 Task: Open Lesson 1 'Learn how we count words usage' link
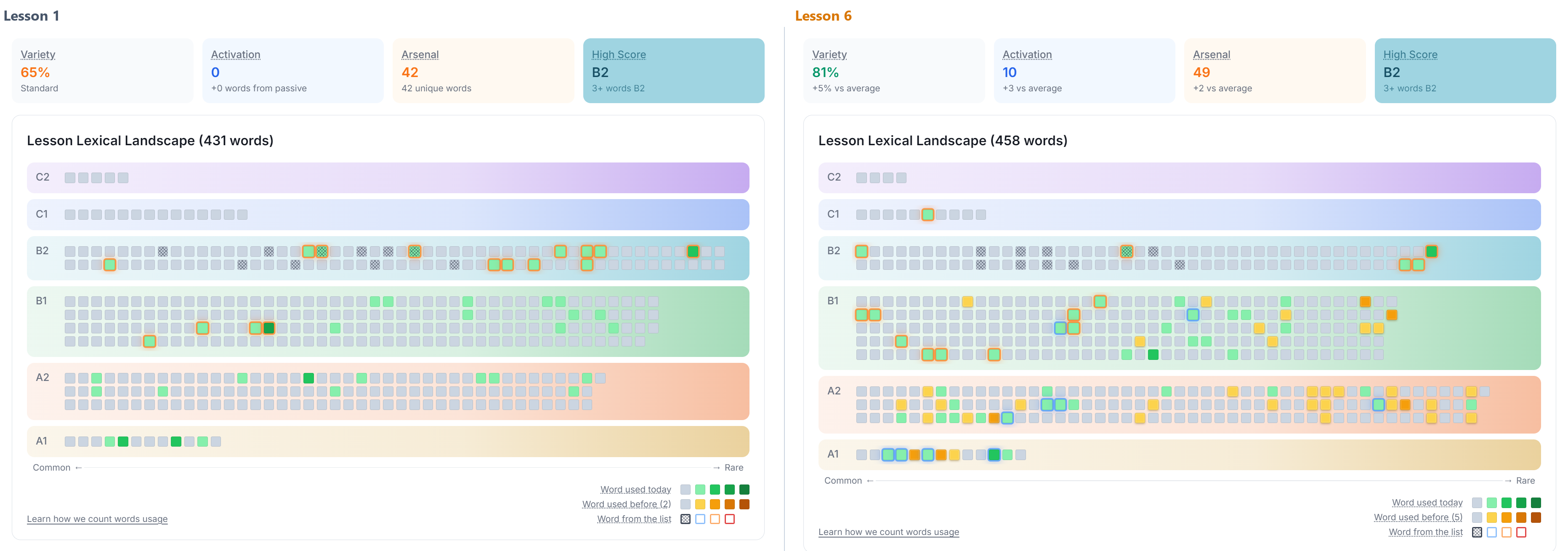[x=97, y=519]
